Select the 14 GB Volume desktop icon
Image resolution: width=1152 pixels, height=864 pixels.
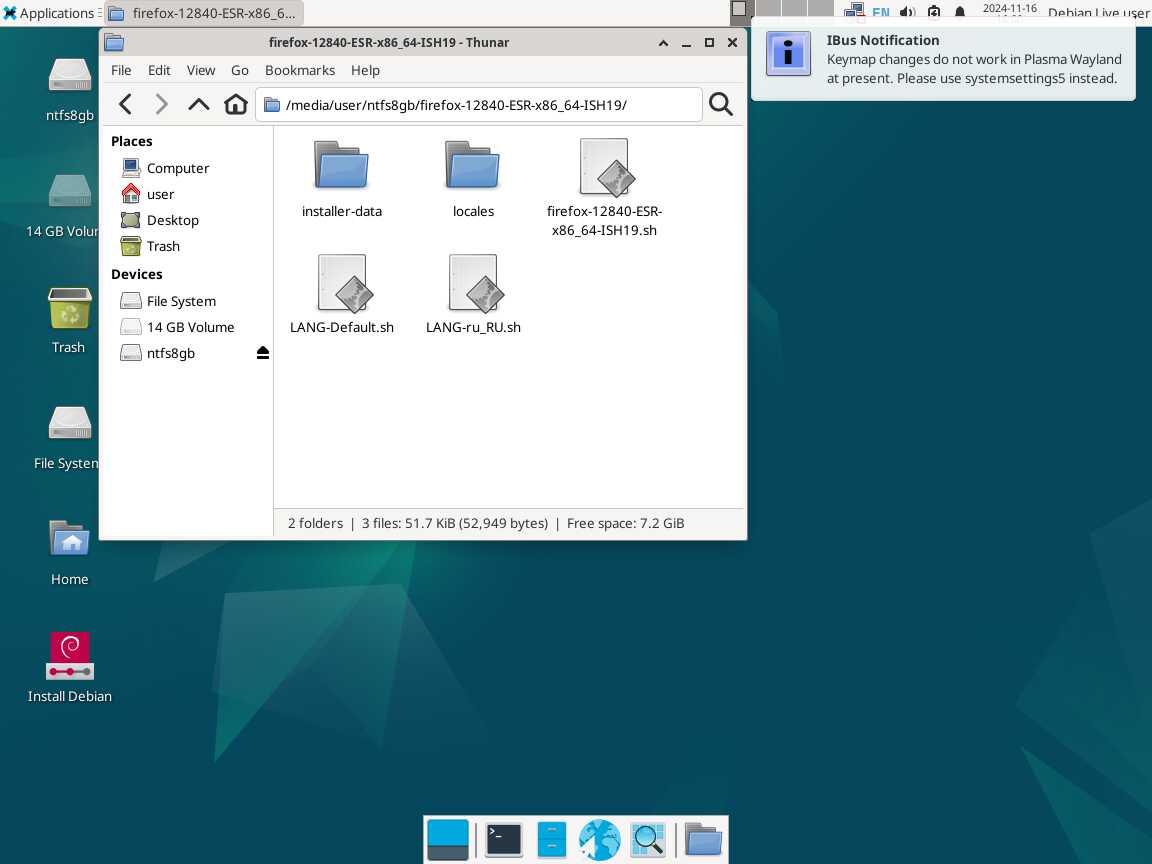click(65, 206)
